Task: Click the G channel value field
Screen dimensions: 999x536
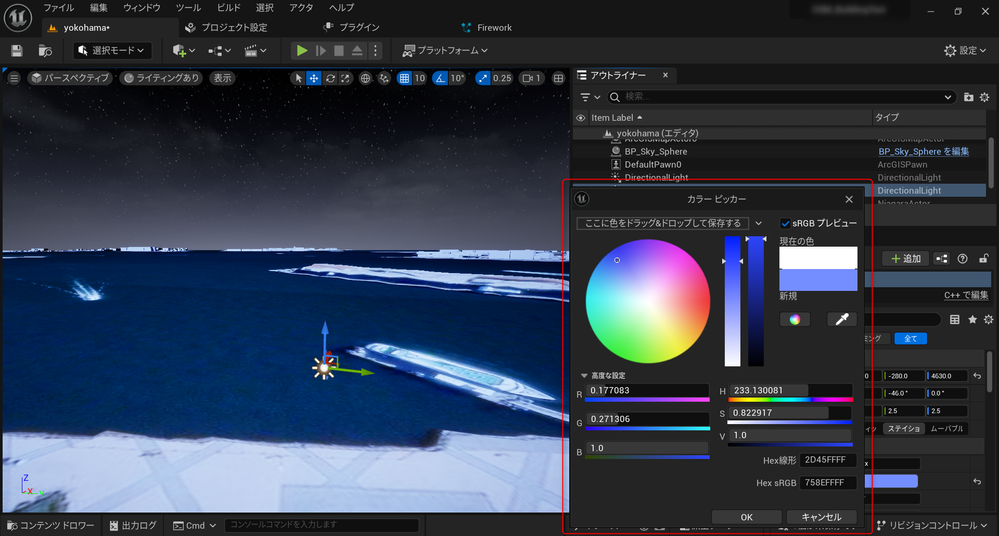Action: pos(647,419)
